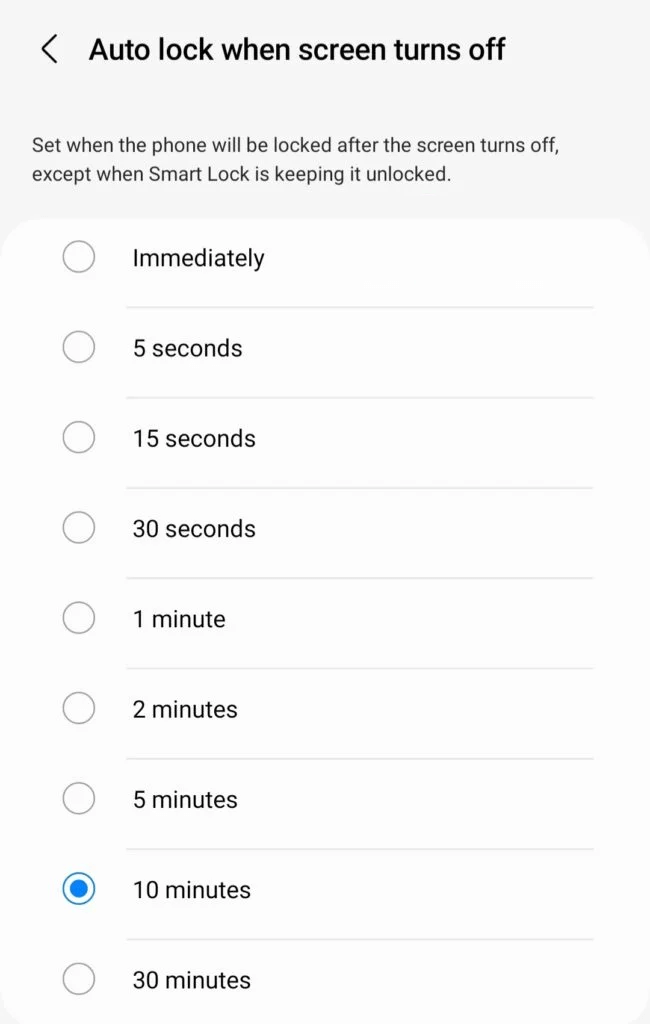Click the 10 minutes option label
Viewport: 650px width, 1024px height.
pyautogui.click(x=191, y=889)
